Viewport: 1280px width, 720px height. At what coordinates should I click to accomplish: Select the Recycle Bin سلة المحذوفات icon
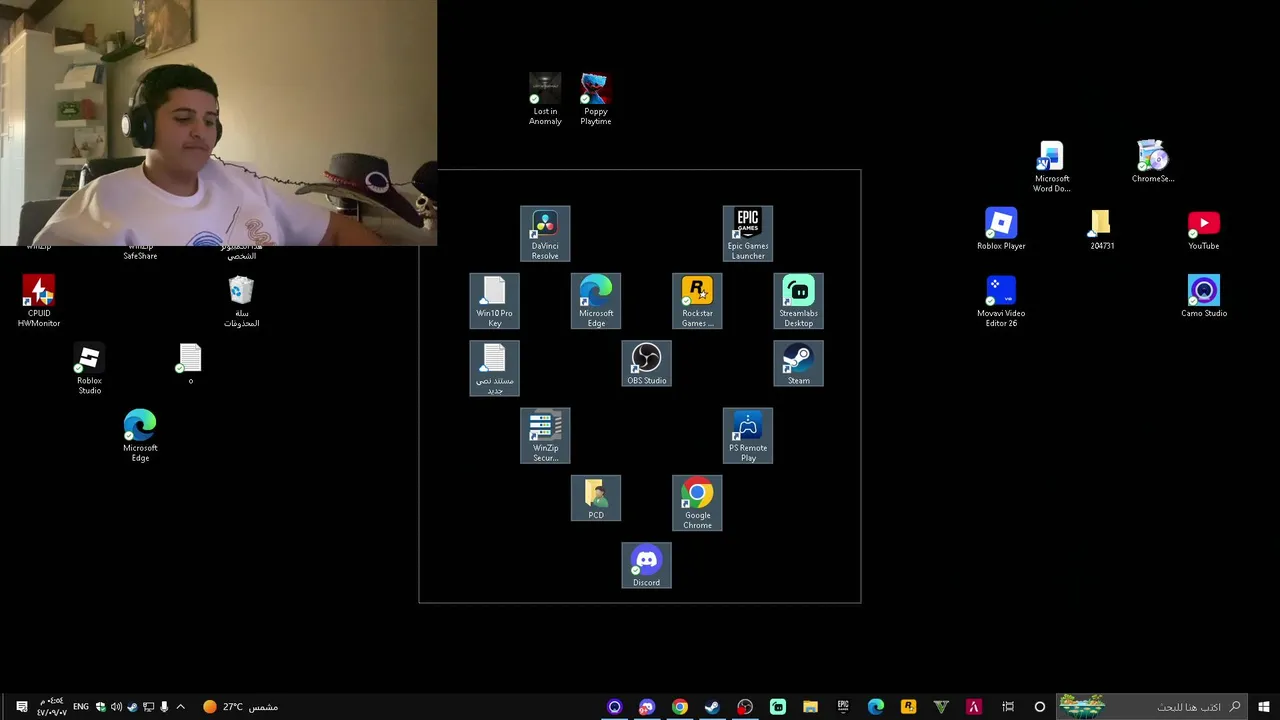coord(241,302)
